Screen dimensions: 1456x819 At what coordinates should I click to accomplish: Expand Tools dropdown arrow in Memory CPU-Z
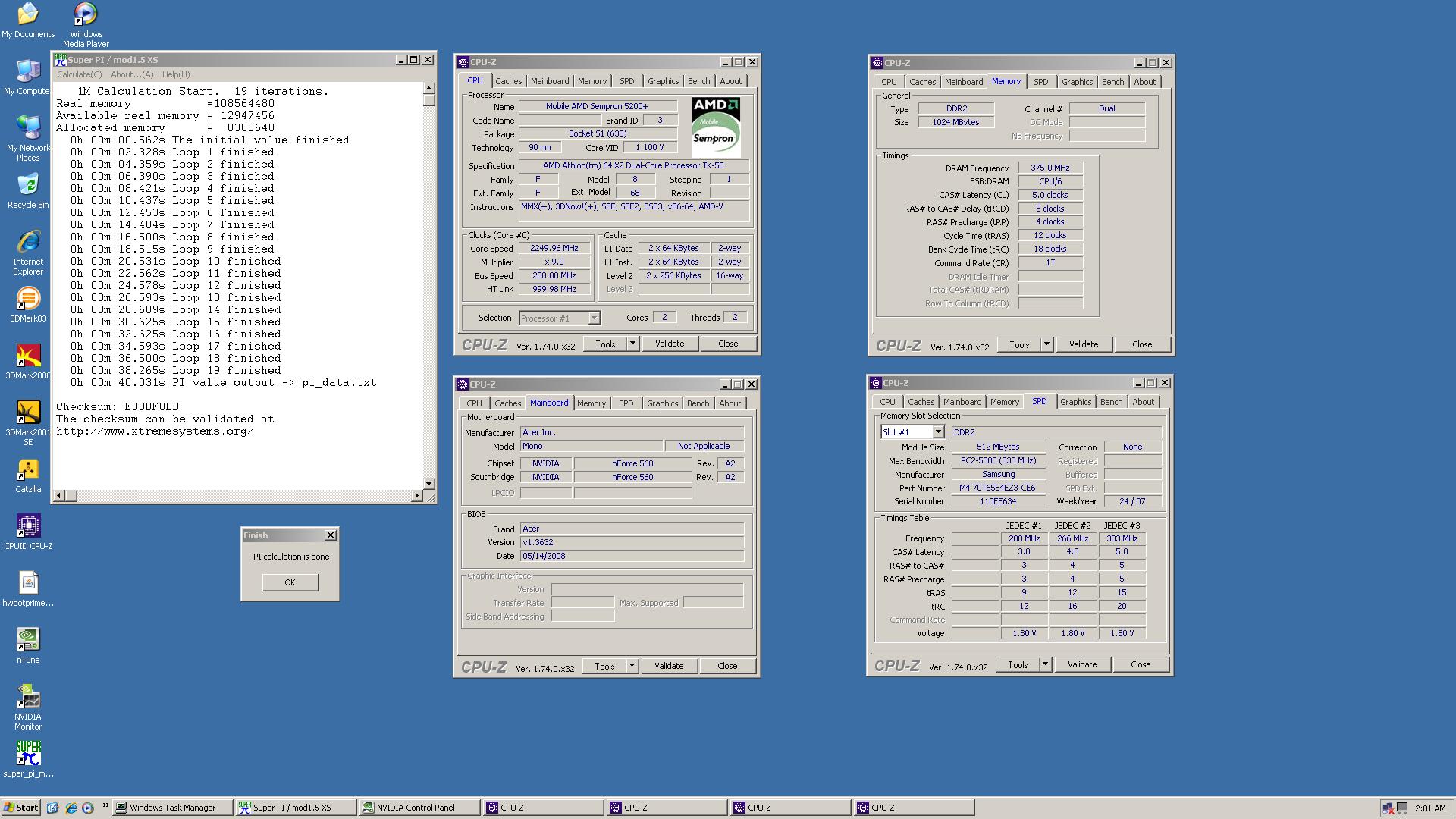click(x=1046, y=344)
